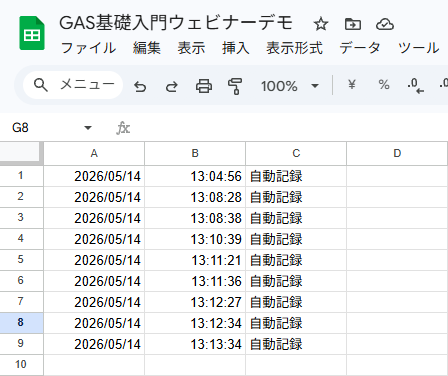Select column C header
This screenshot has height=376, width=448.
click(296, 153)
